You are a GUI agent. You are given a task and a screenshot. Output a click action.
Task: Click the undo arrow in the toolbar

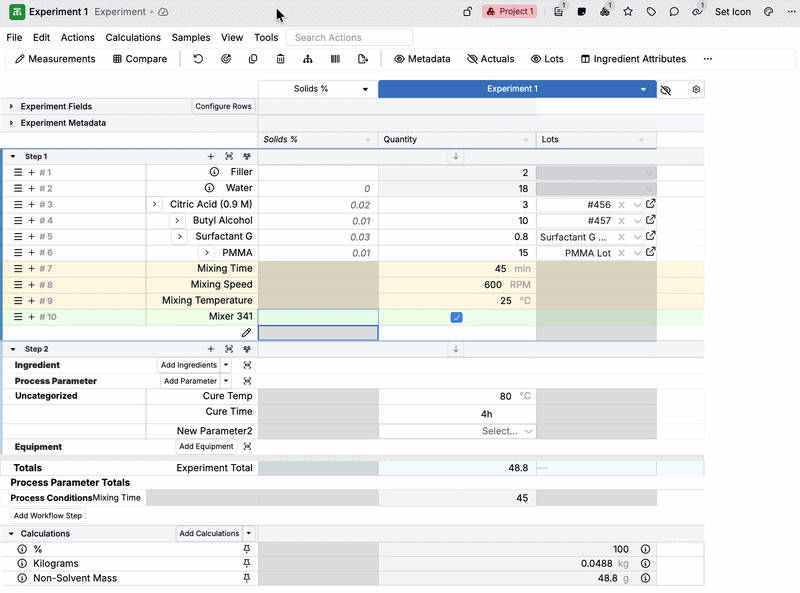[x=198, y=59]
